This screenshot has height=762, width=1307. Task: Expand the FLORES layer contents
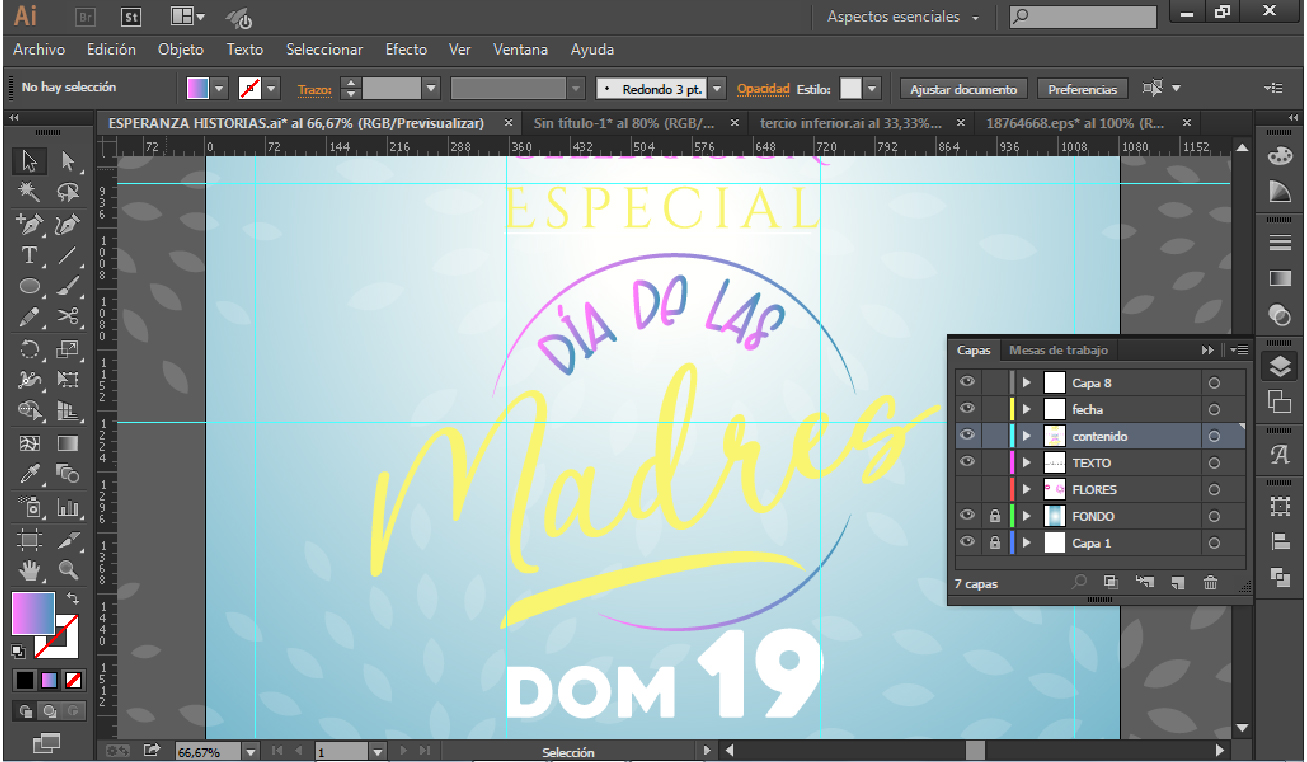coord(1027,489)
